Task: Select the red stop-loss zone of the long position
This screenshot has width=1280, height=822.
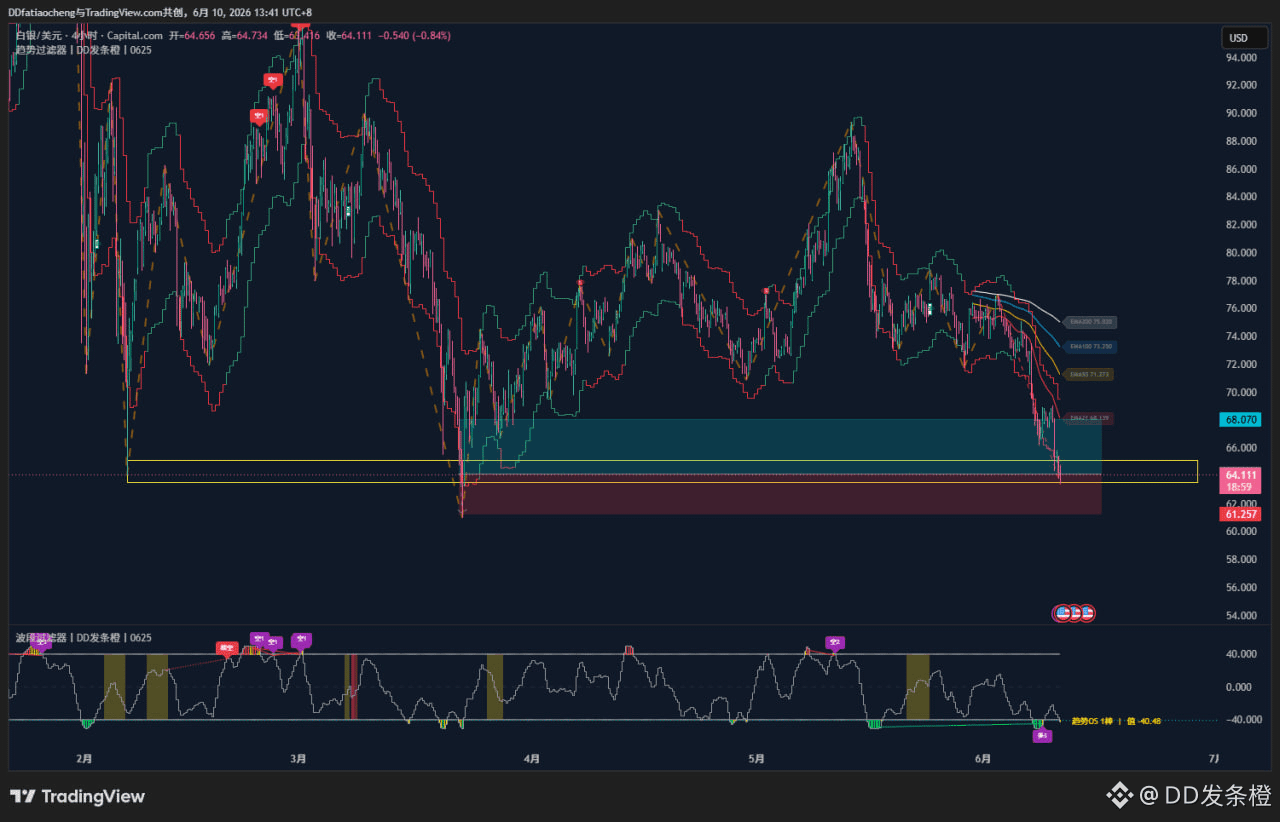Action: (x=783, y=494)
